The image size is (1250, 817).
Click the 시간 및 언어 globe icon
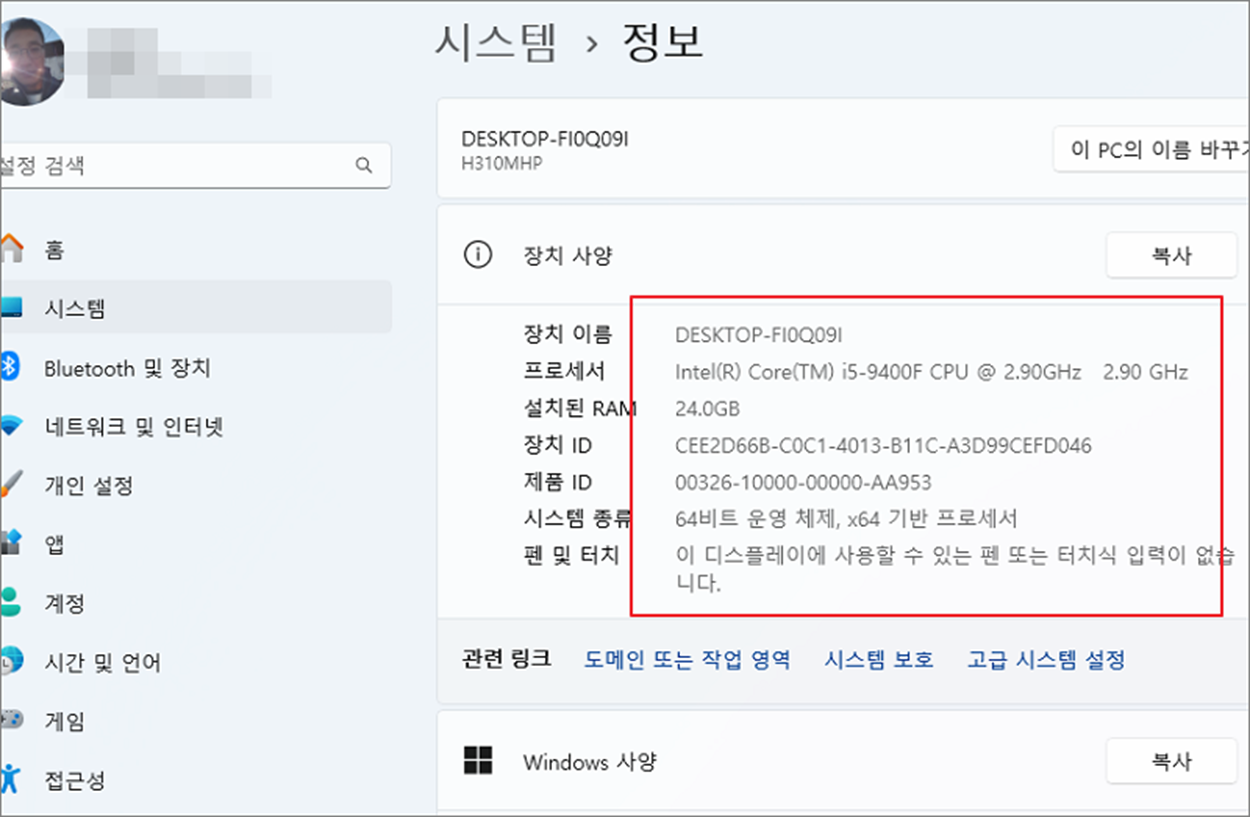(11, 662)
